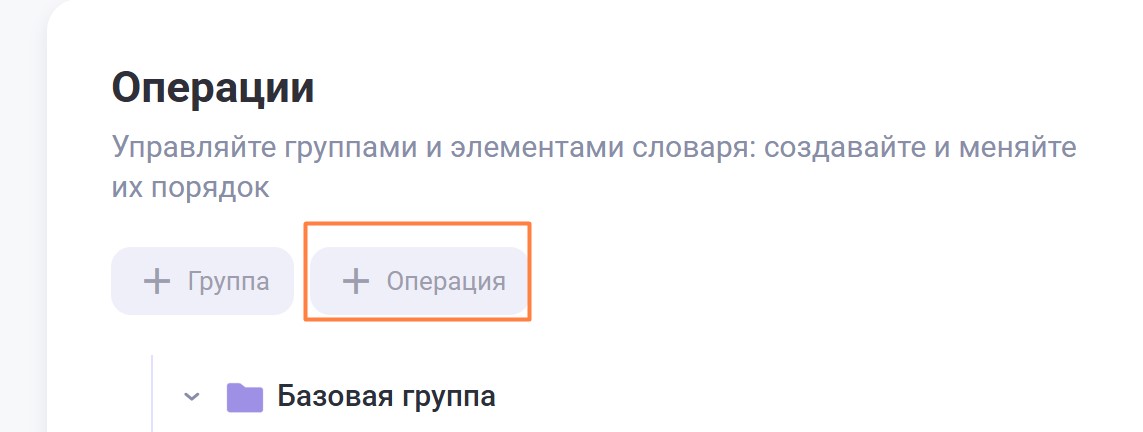Viewport: 1143px width, 432px height.
Task: Click the plus icon in the Группа button
Action: [x=156, y=281]
